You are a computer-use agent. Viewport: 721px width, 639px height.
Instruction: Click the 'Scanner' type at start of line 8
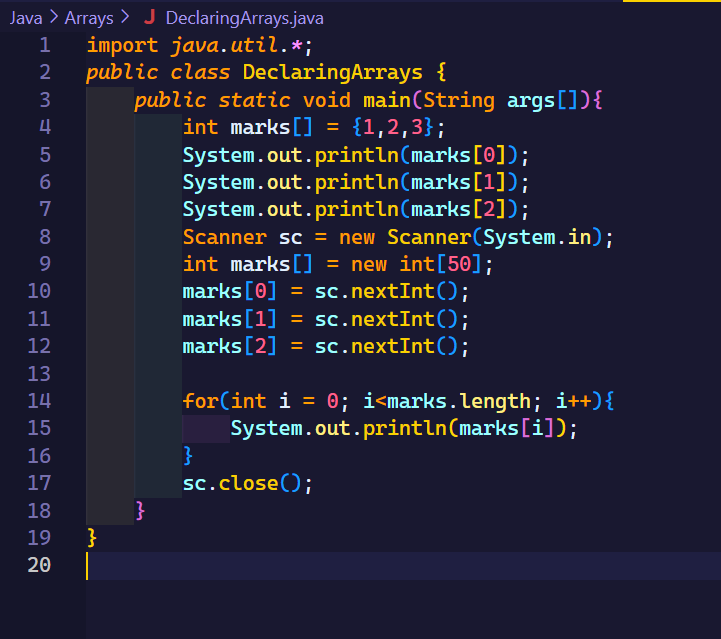coord(225,237)
